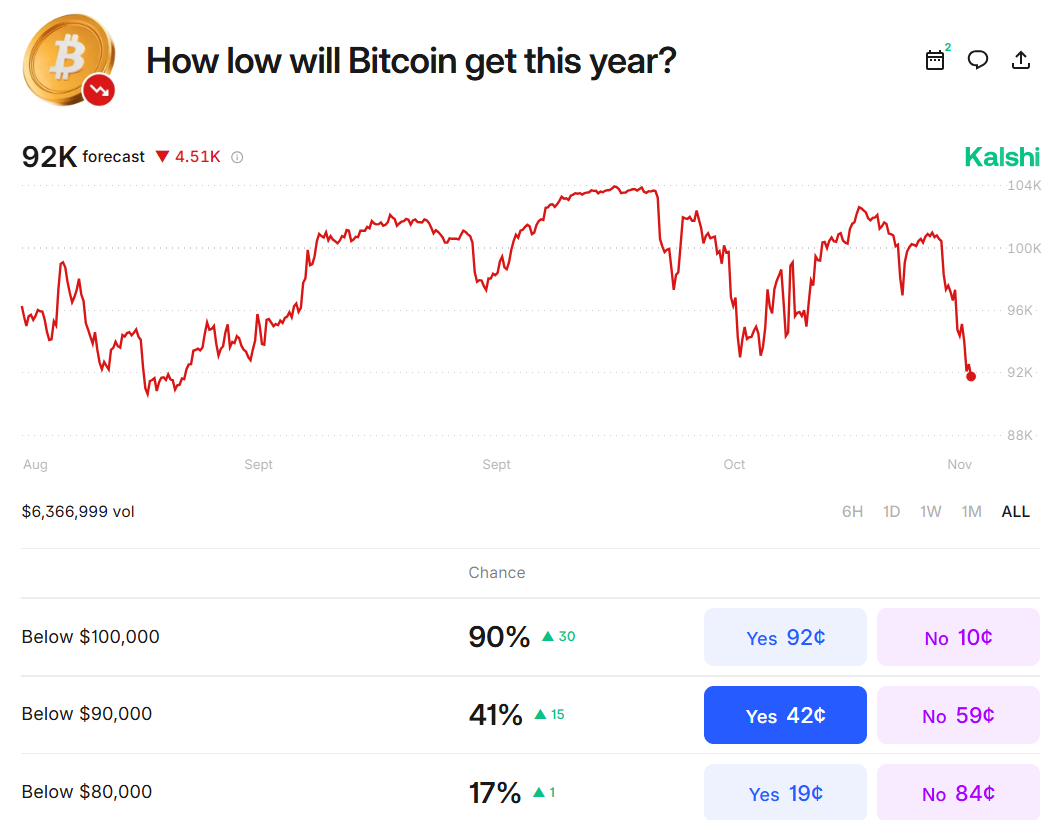Switch chart to the 1W timeframe

pyautogui.click(x=930, y=511)
